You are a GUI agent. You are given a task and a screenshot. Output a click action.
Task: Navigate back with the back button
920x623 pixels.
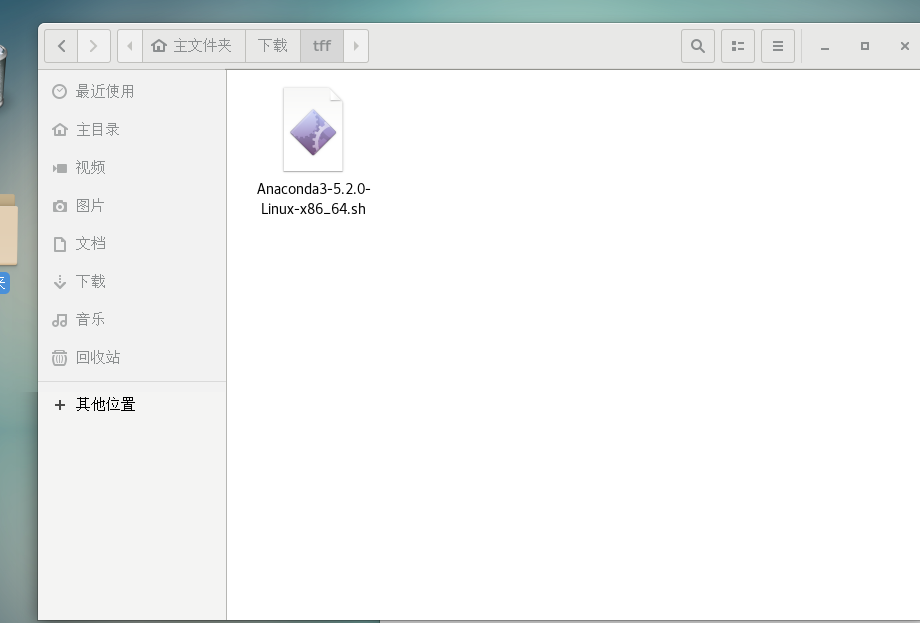[61, 45]
